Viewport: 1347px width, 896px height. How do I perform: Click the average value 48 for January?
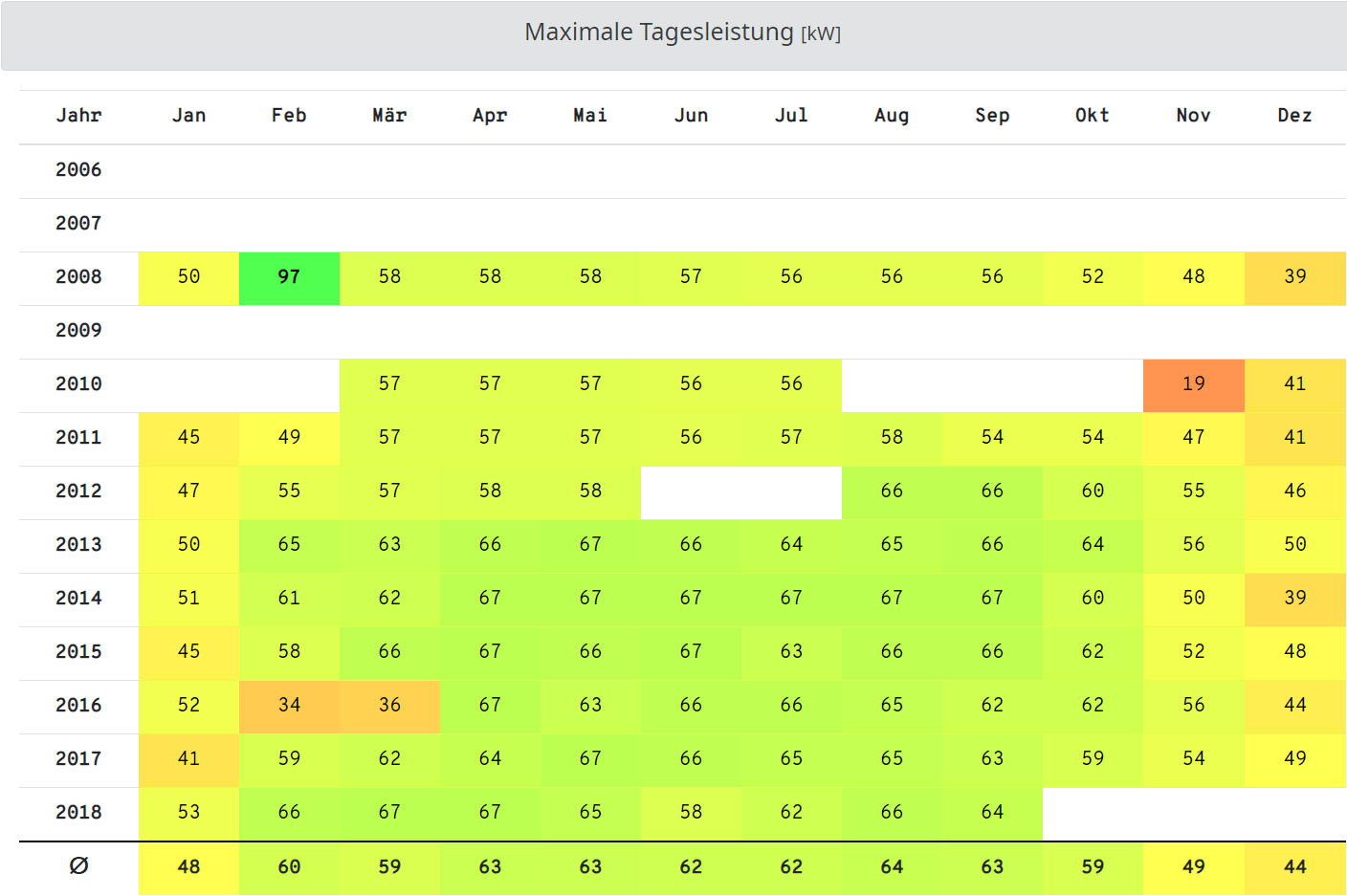tap(188, 867)
